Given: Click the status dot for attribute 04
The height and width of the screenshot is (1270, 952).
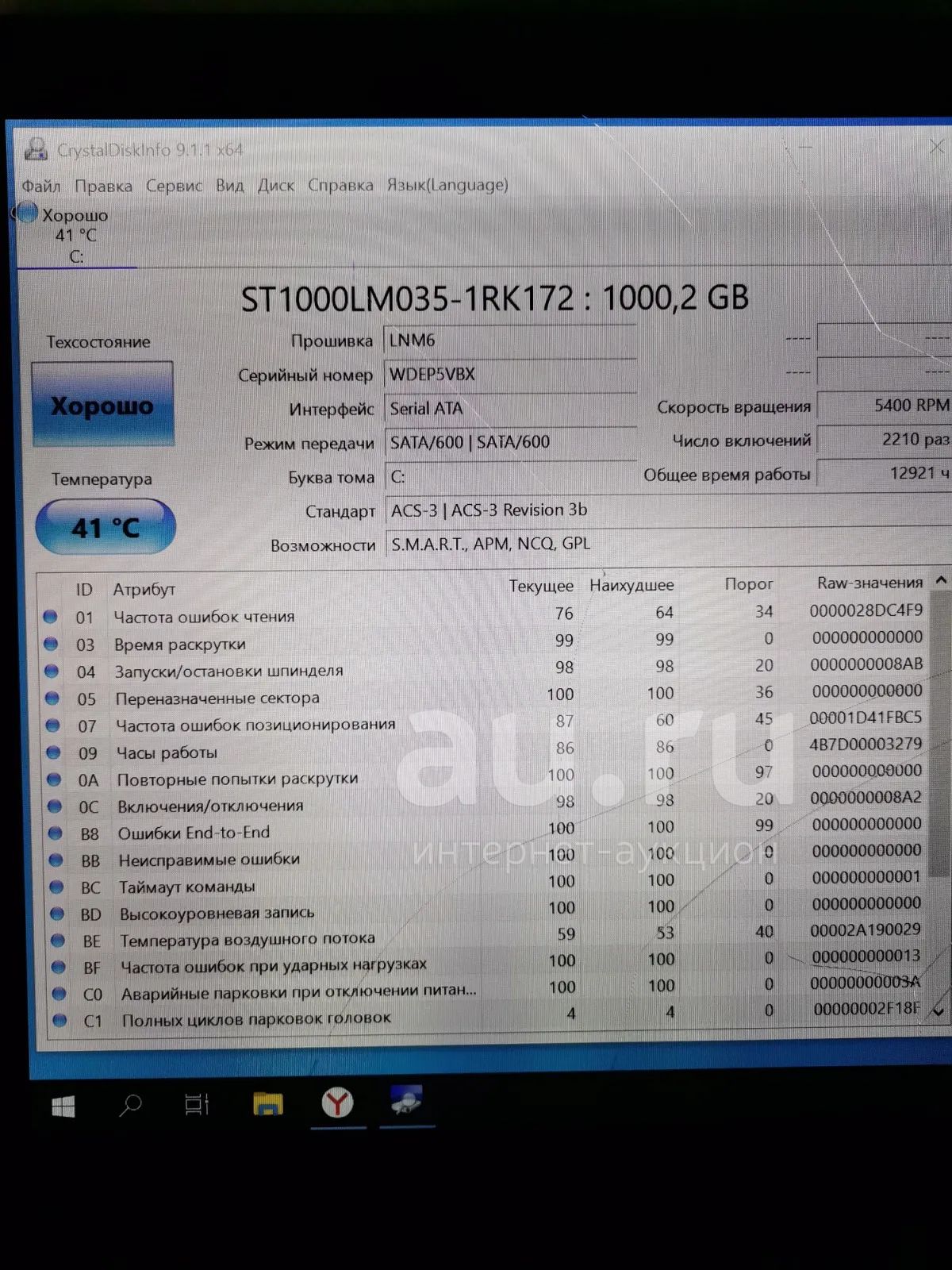Looking at the screenshot, I should (x=52, y=672).
